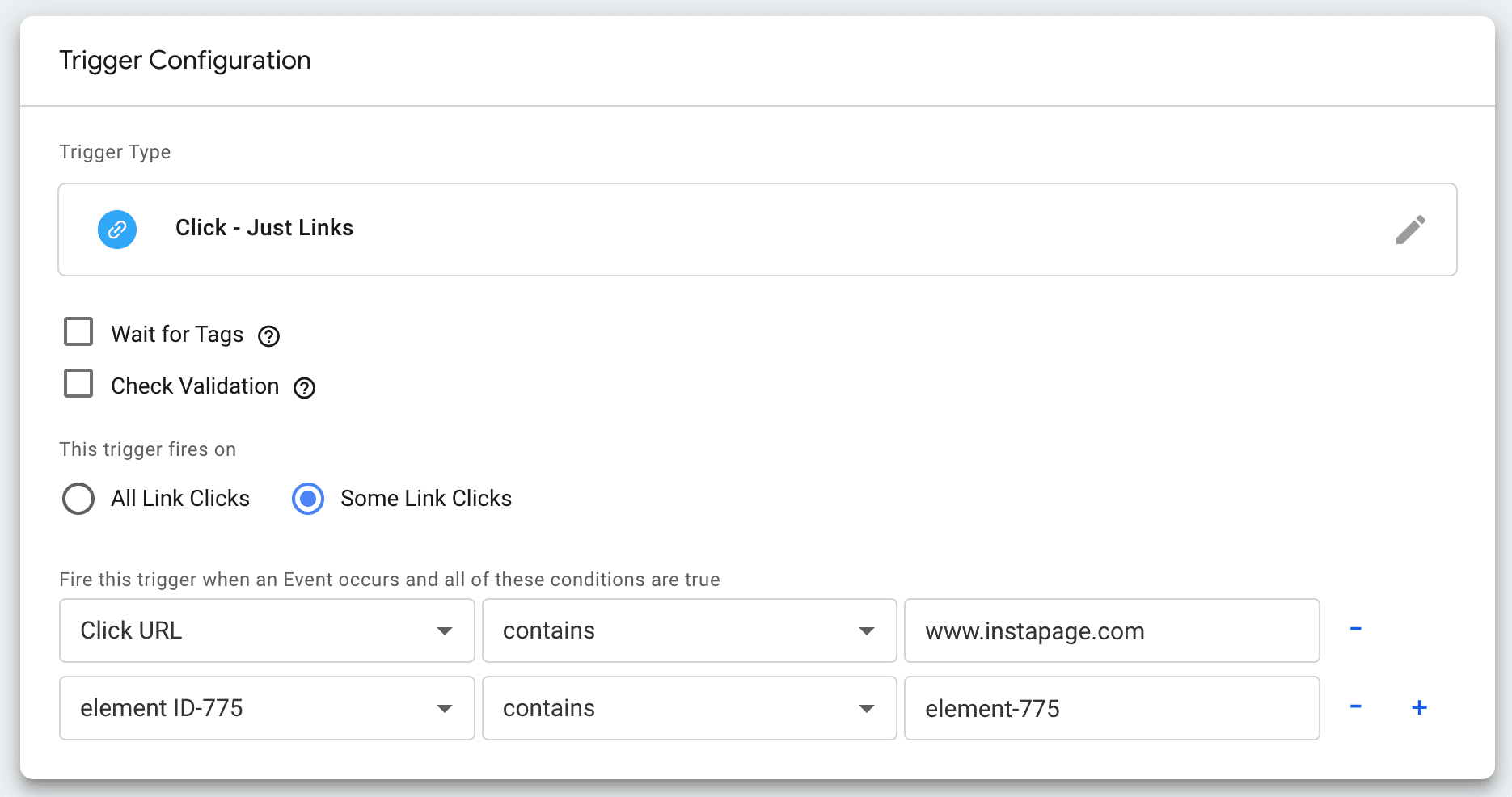Remove the Click URL condition row
Screen dimensions: 1512x797
(1355, 629)
